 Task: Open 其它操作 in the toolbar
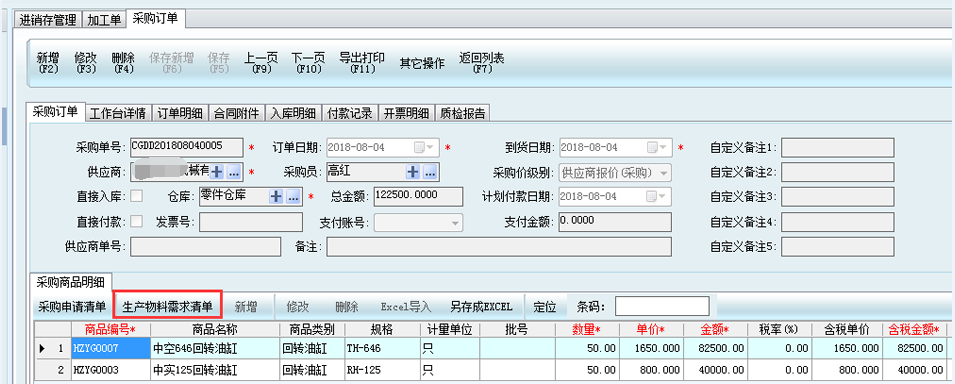click(x=422, y=63)
